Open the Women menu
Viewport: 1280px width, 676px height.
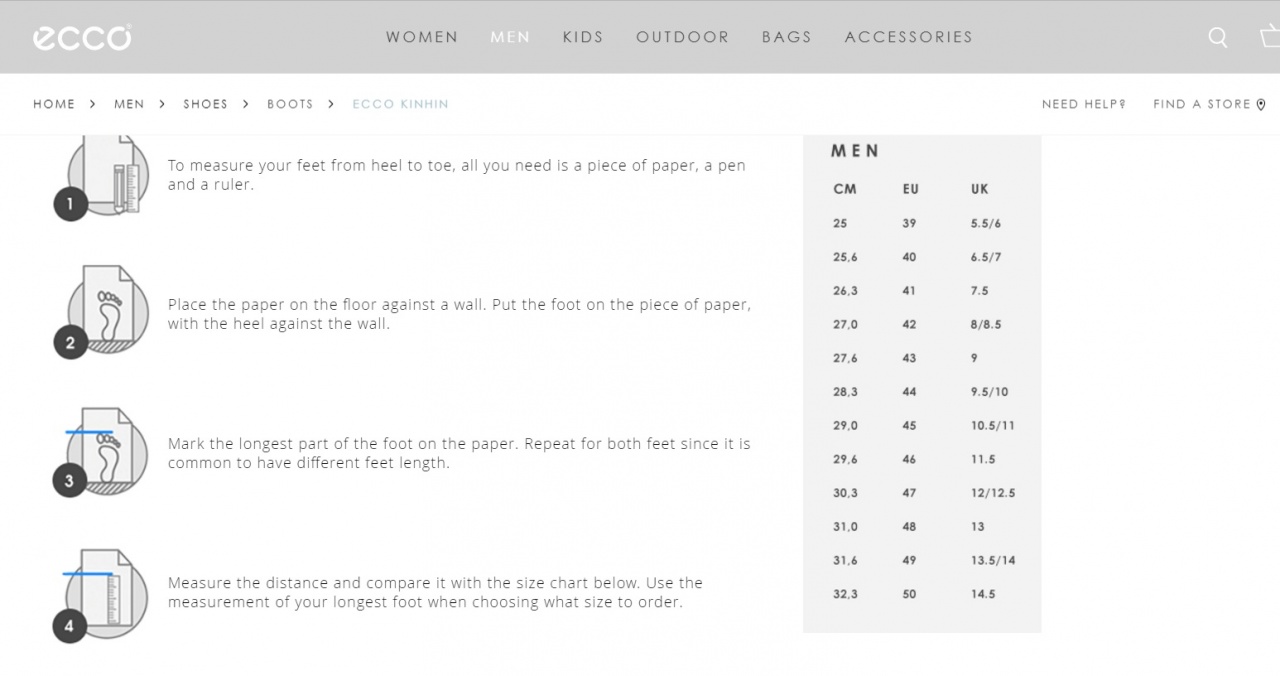[422, 37]
